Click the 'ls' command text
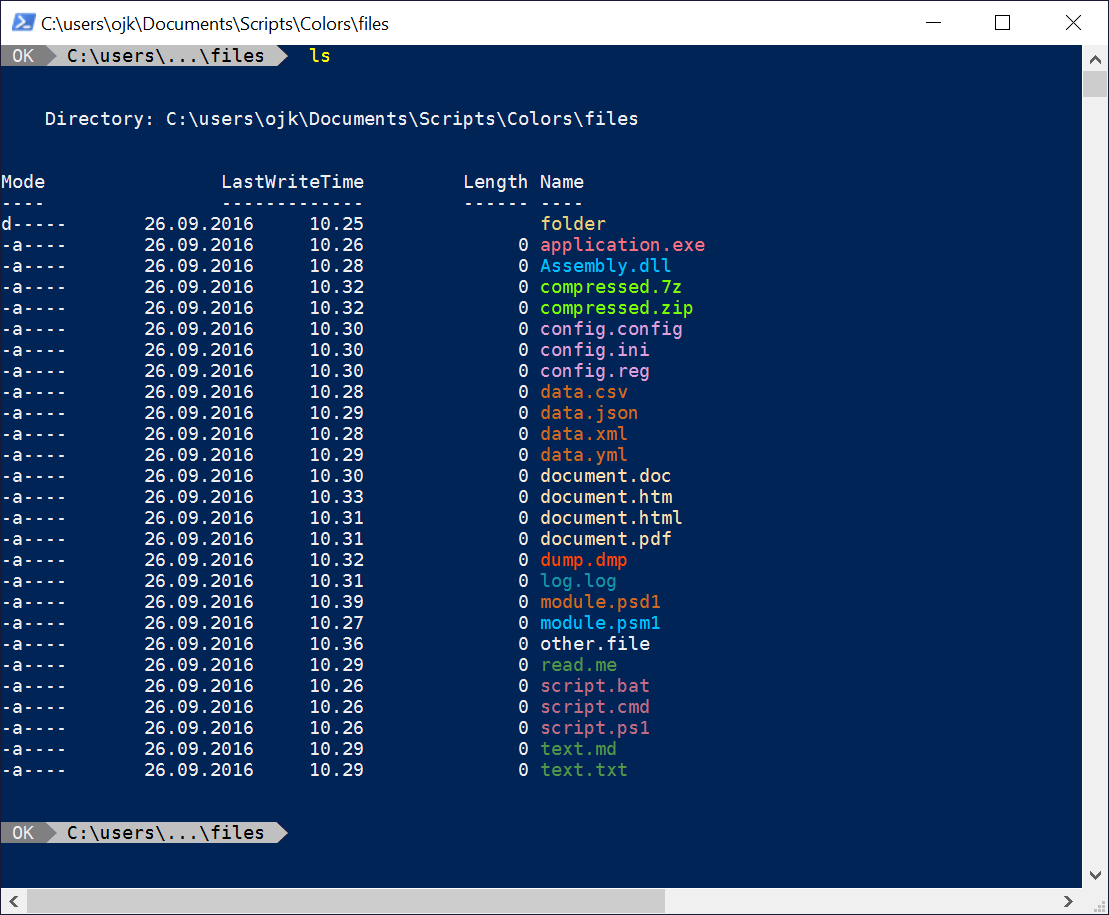Image resolution: width=1109 pixels, height=915 pixels. [x=320, y=56]
